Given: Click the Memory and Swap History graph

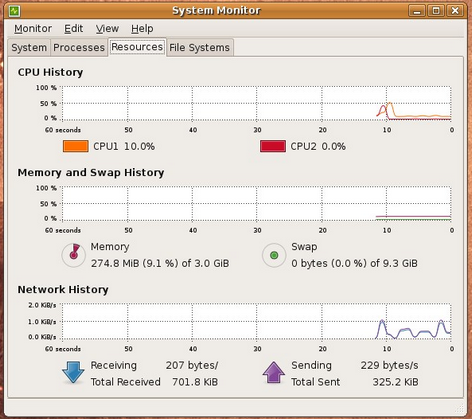Looking at the screenshot, I should click(257, 204).
